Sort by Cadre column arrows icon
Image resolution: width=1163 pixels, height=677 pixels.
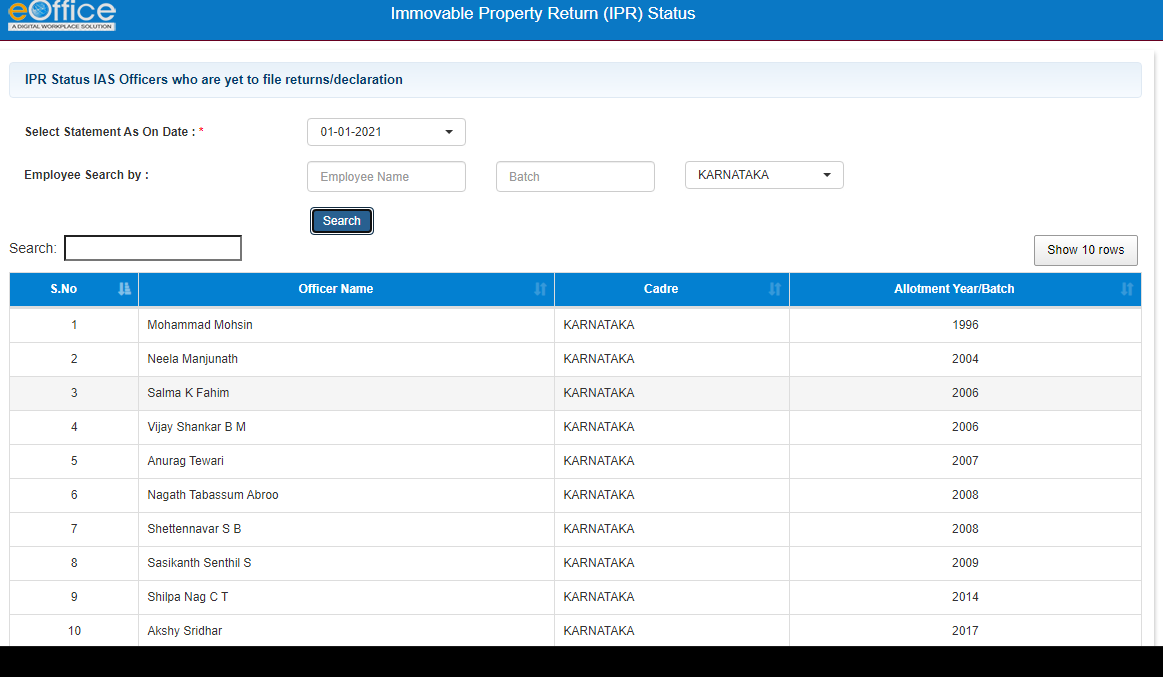pos(775,289)
